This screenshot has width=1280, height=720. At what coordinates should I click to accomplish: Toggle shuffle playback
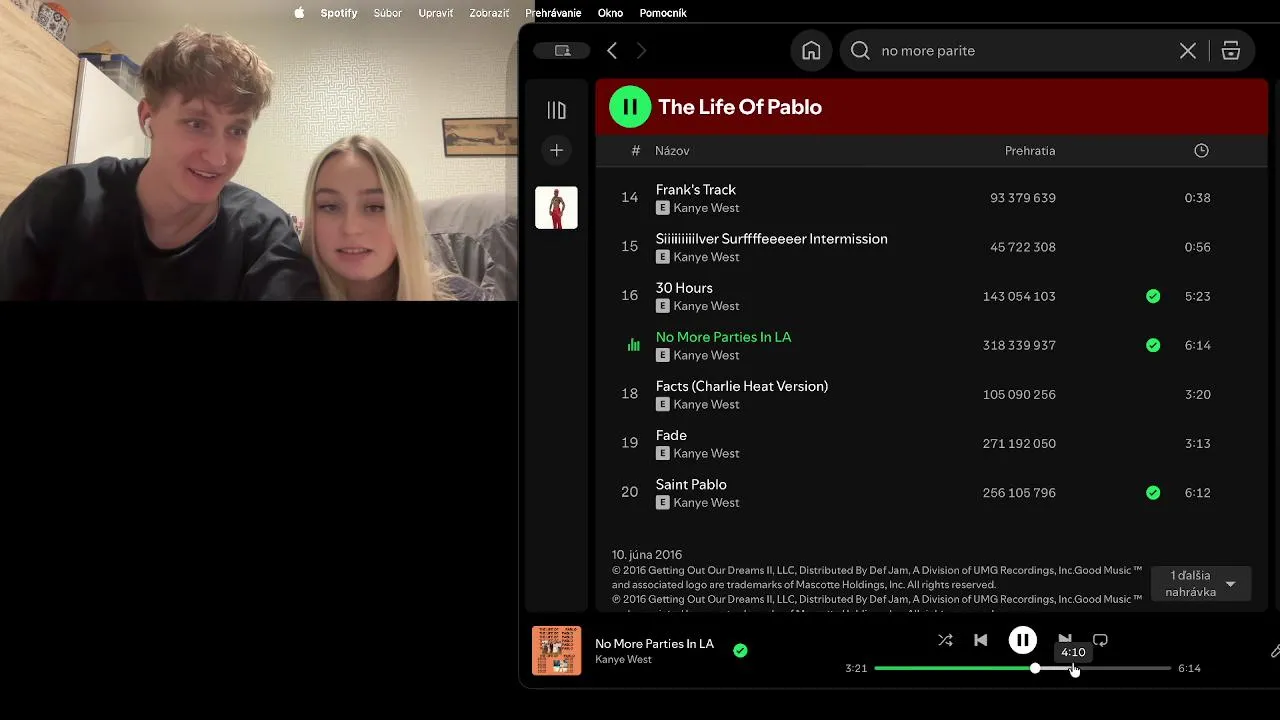[945, 640]
